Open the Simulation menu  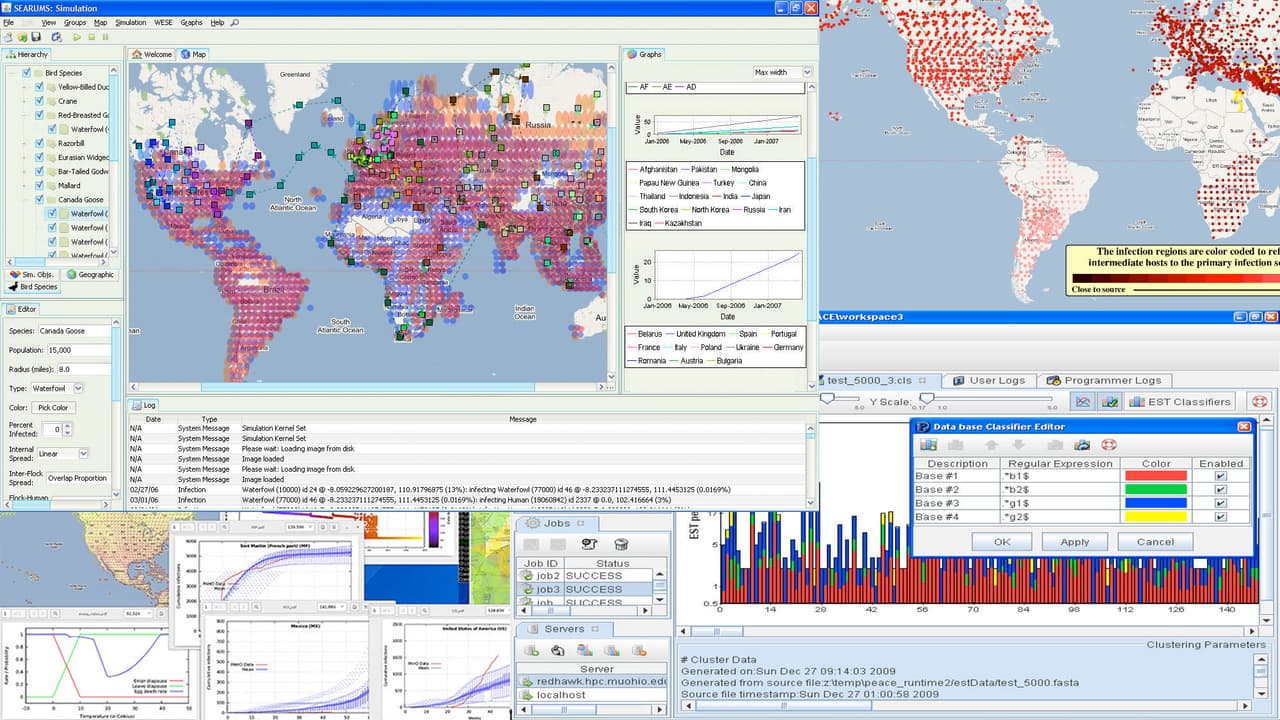[x=130, y=22]
